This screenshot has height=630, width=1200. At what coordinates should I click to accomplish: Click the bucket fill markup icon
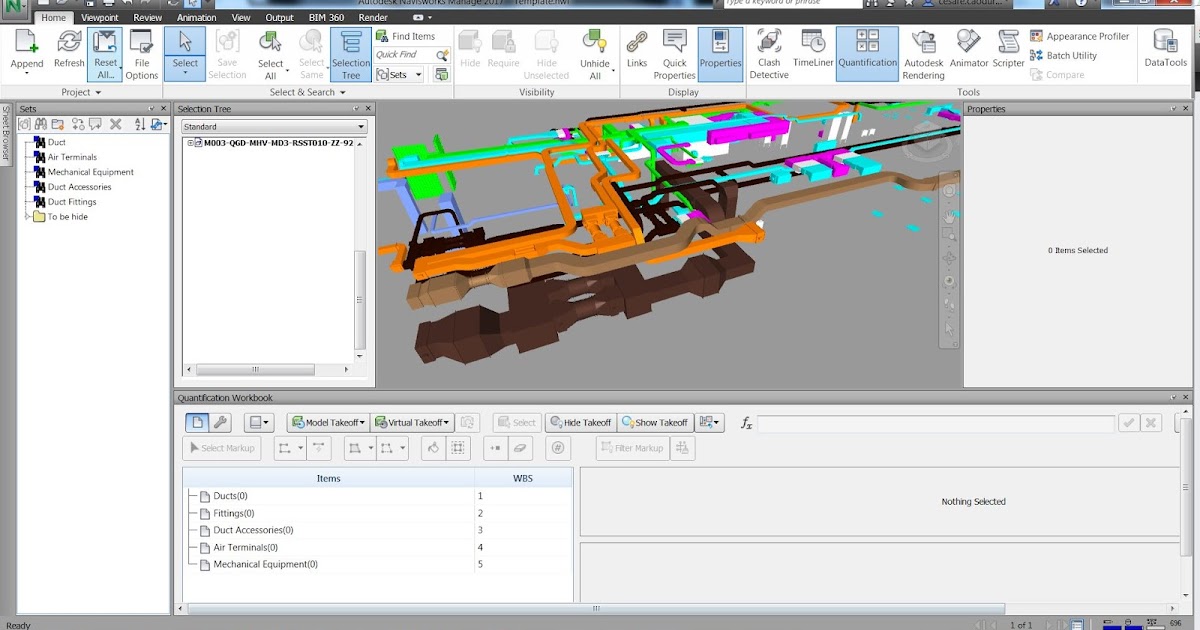pos(432,448)
